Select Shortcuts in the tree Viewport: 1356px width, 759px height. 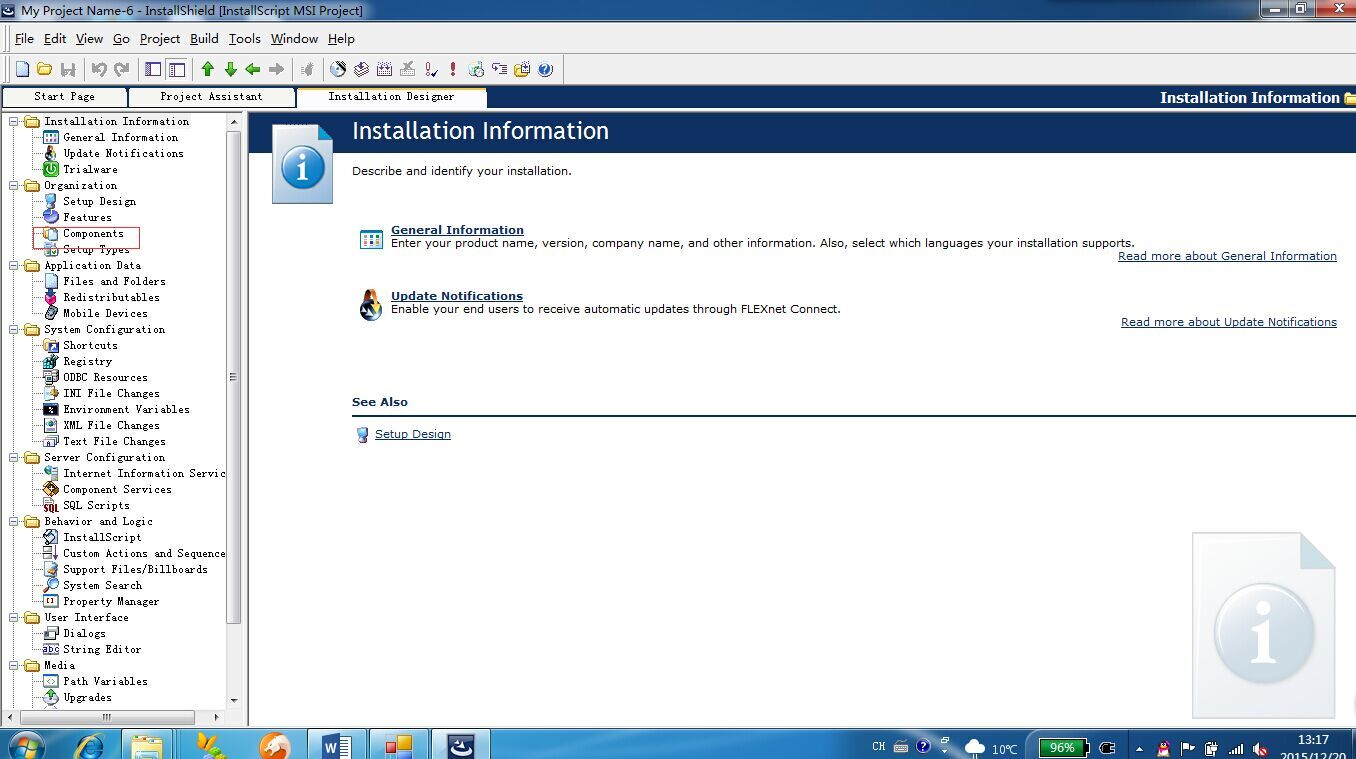click(x=90, y=346)
